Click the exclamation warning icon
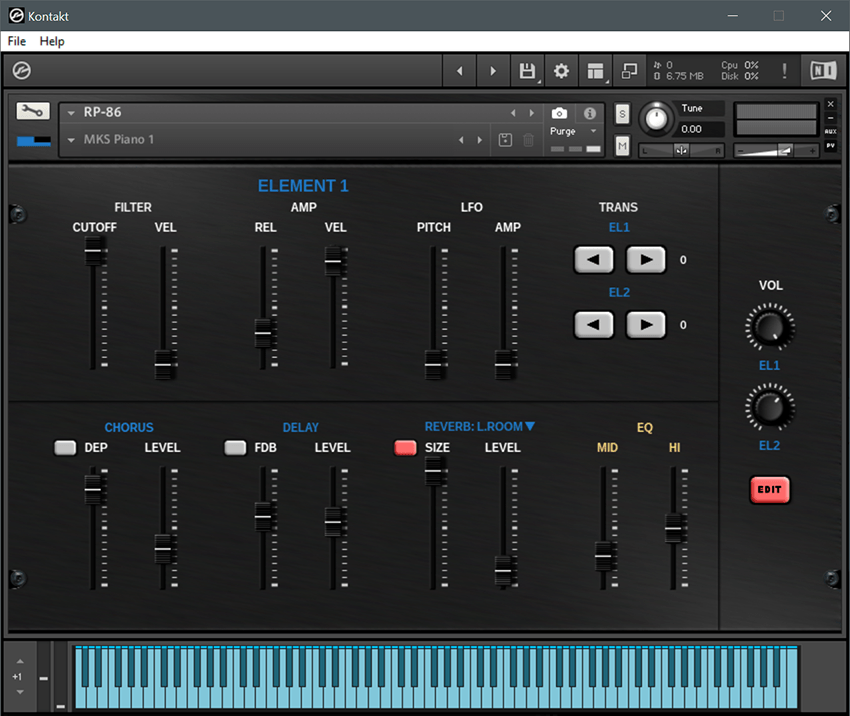This screenshot has height=716, width=850. (784, 71)
